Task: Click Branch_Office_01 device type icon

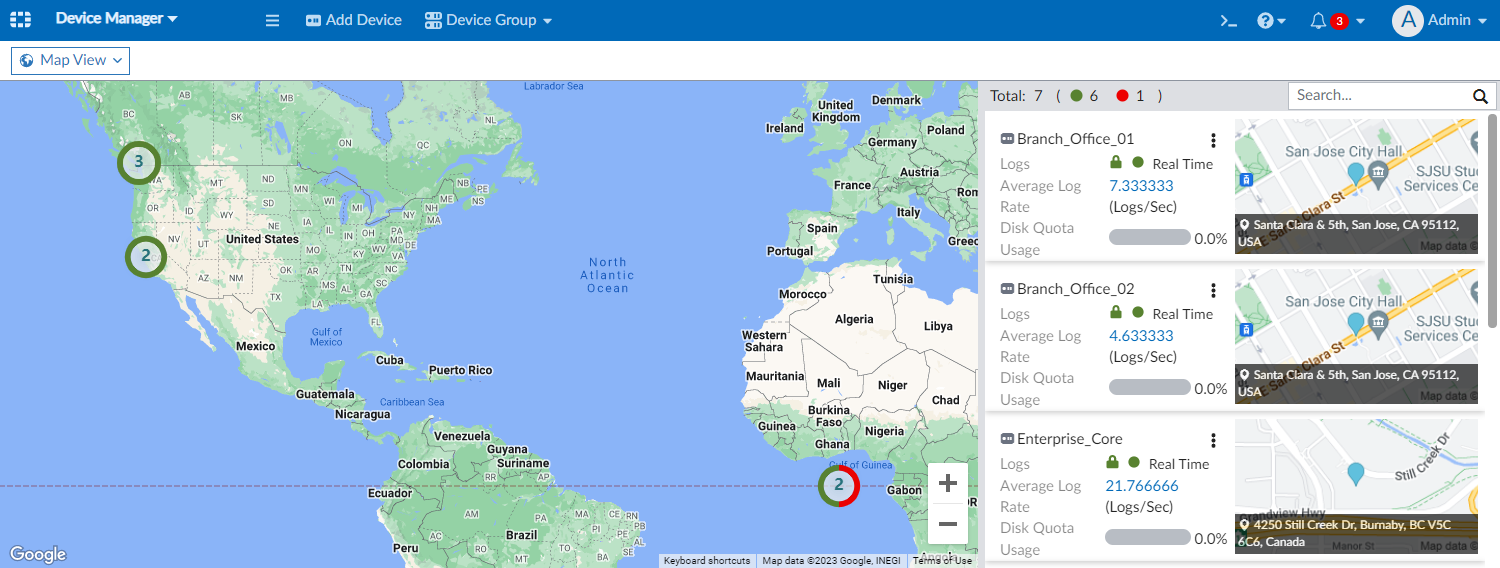Action: point(1007,140)
